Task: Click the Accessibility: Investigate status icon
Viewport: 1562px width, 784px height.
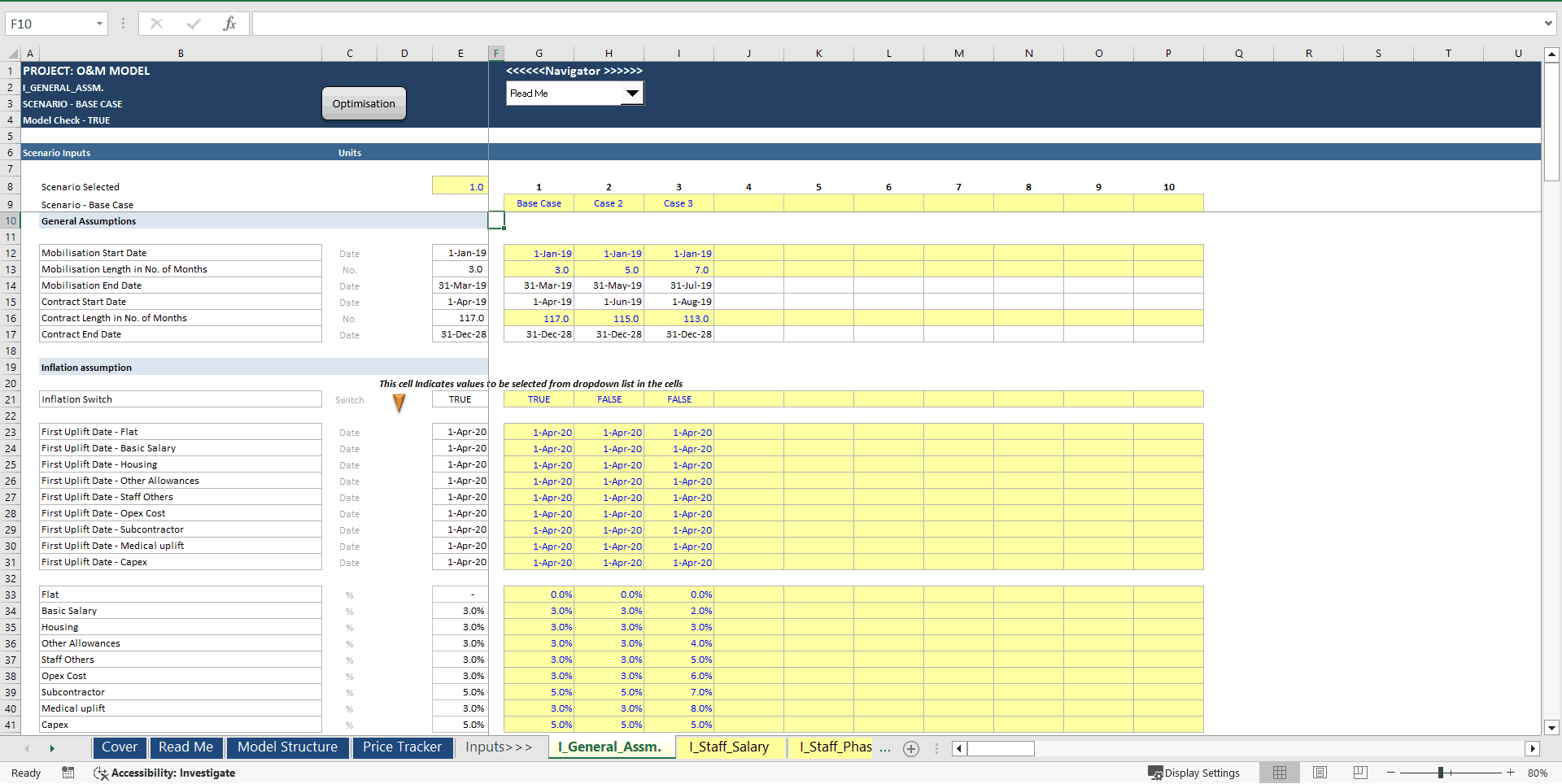Action: 165,773
